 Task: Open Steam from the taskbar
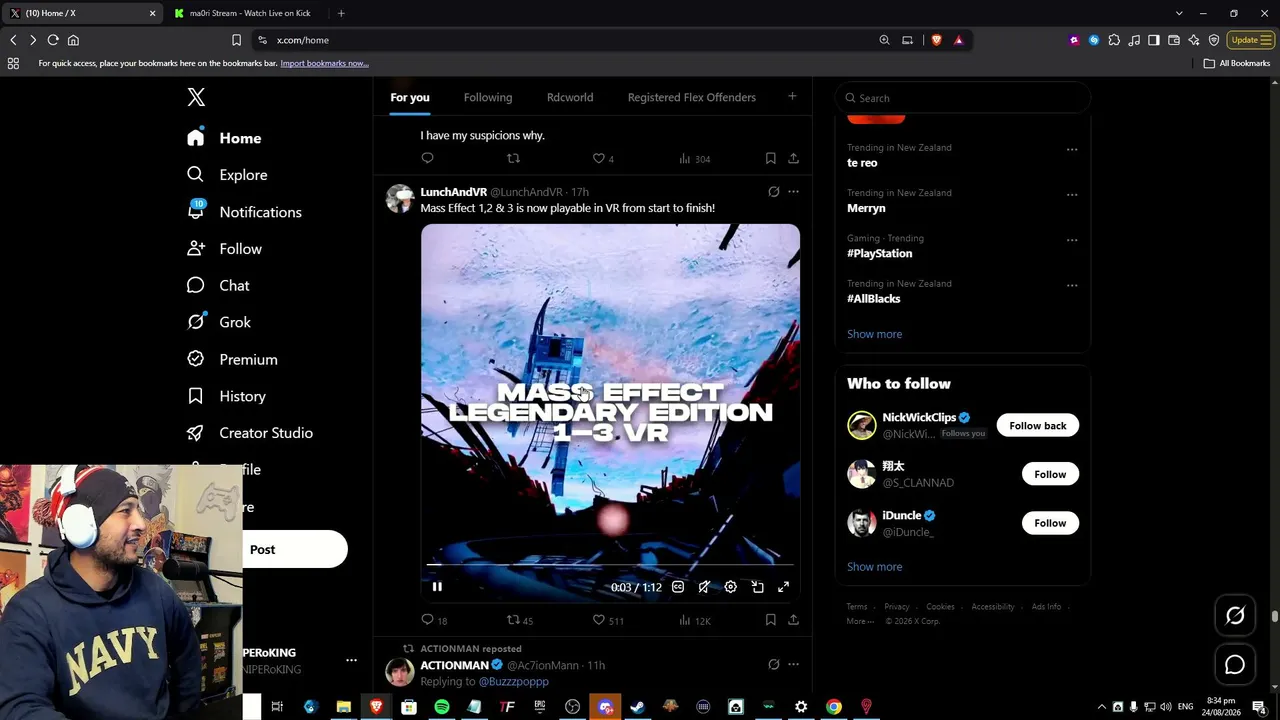click(638, 707)
